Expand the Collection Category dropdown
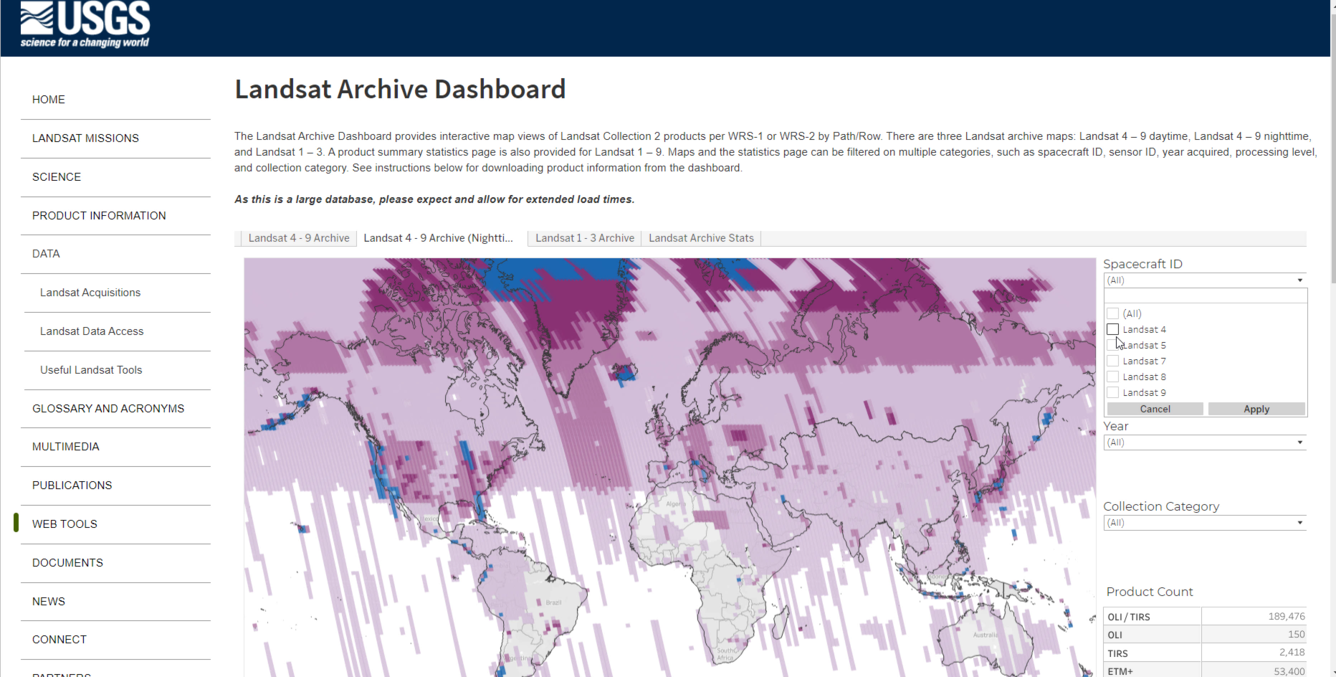Viewport: 1336px width, 677px height. [x=1205, y=523]
